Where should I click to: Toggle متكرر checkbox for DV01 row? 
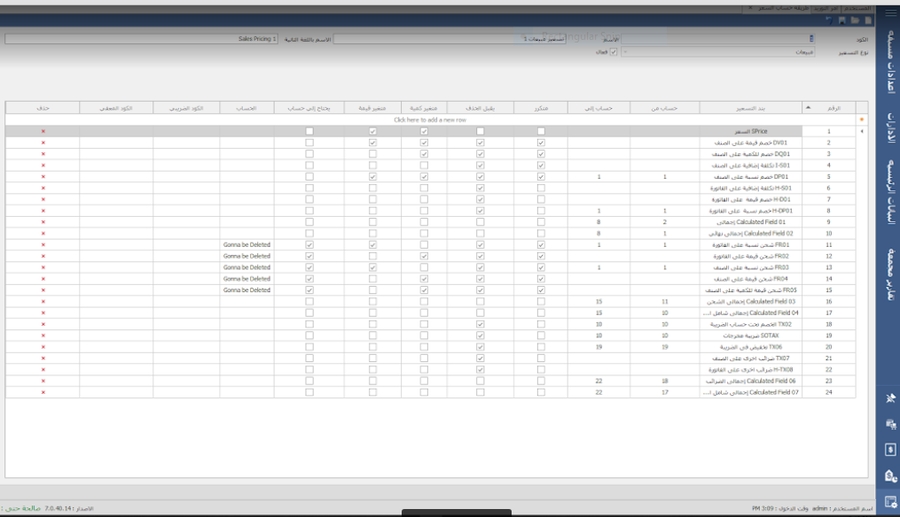pos(541,143)
